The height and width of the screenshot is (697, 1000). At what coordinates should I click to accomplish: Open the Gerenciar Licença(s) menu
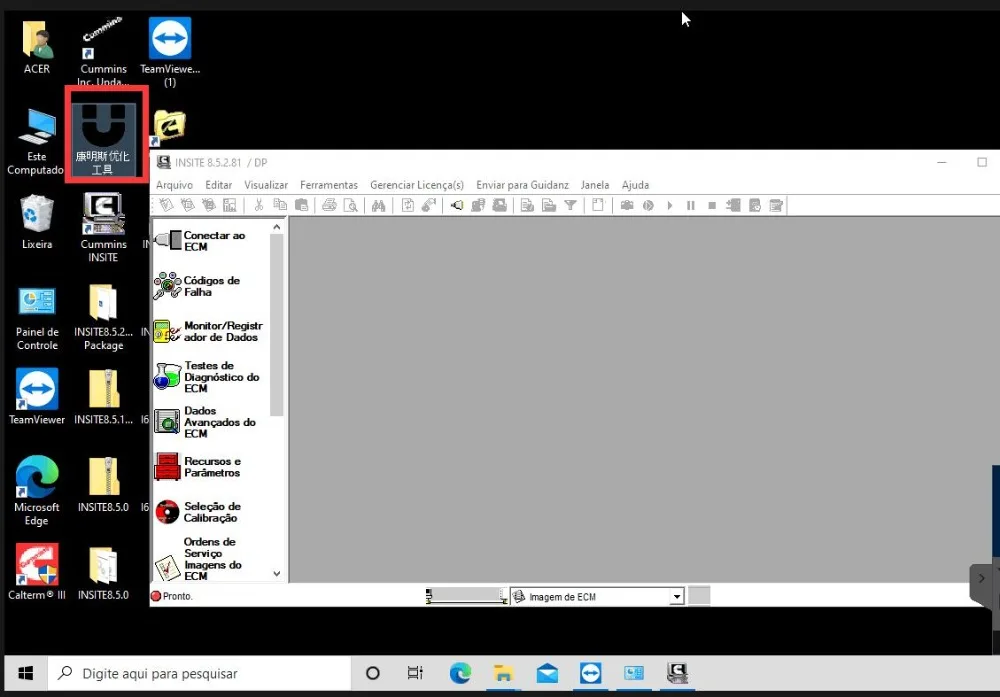tap(416, 185)
